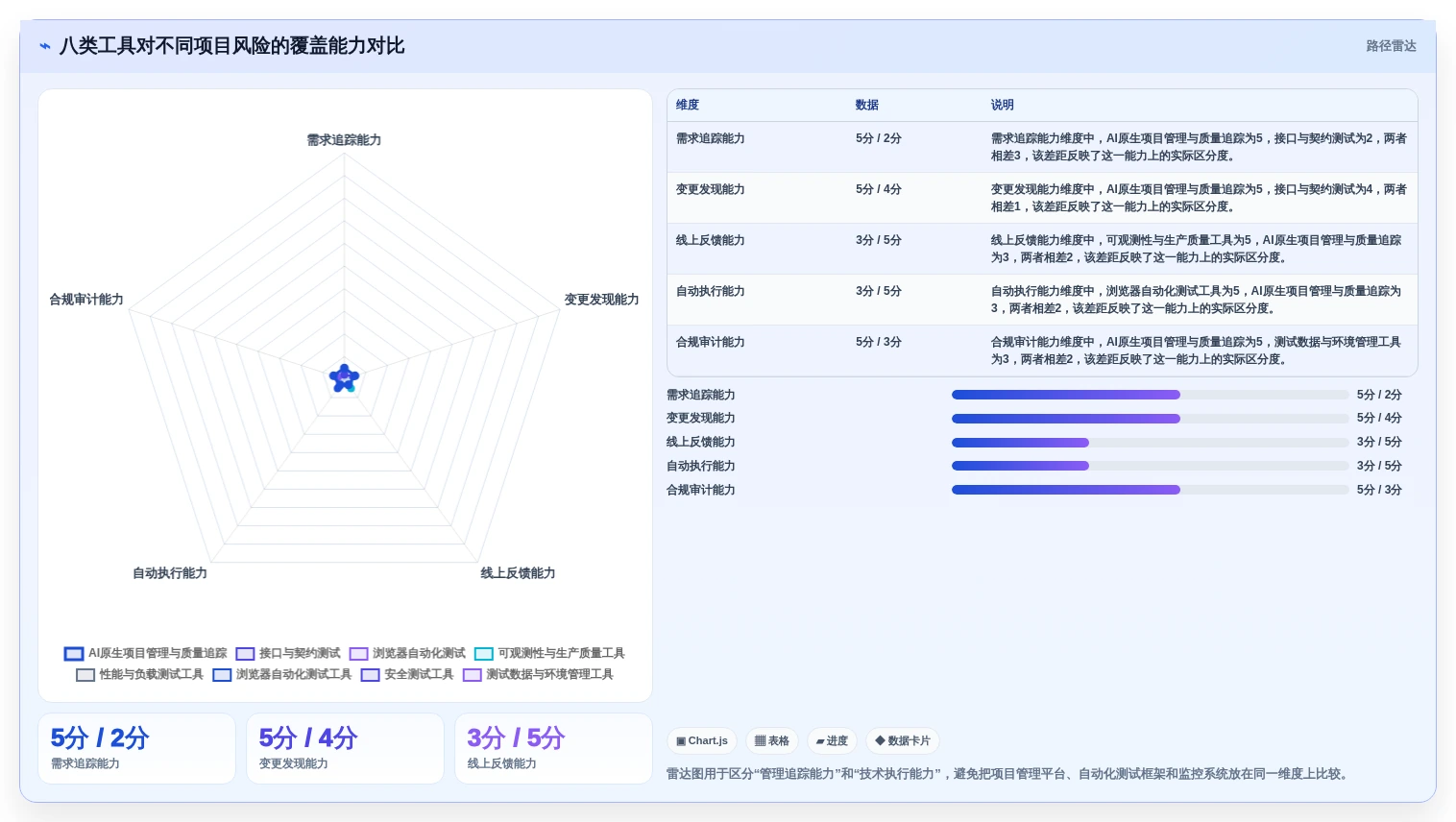Click the 数据卡片 chip
The image size is (1456, 822).
[903, 741]
